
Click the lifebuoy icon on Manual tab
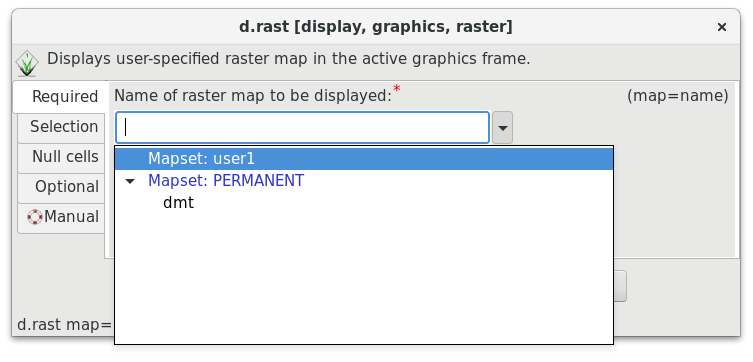point(35,217)
